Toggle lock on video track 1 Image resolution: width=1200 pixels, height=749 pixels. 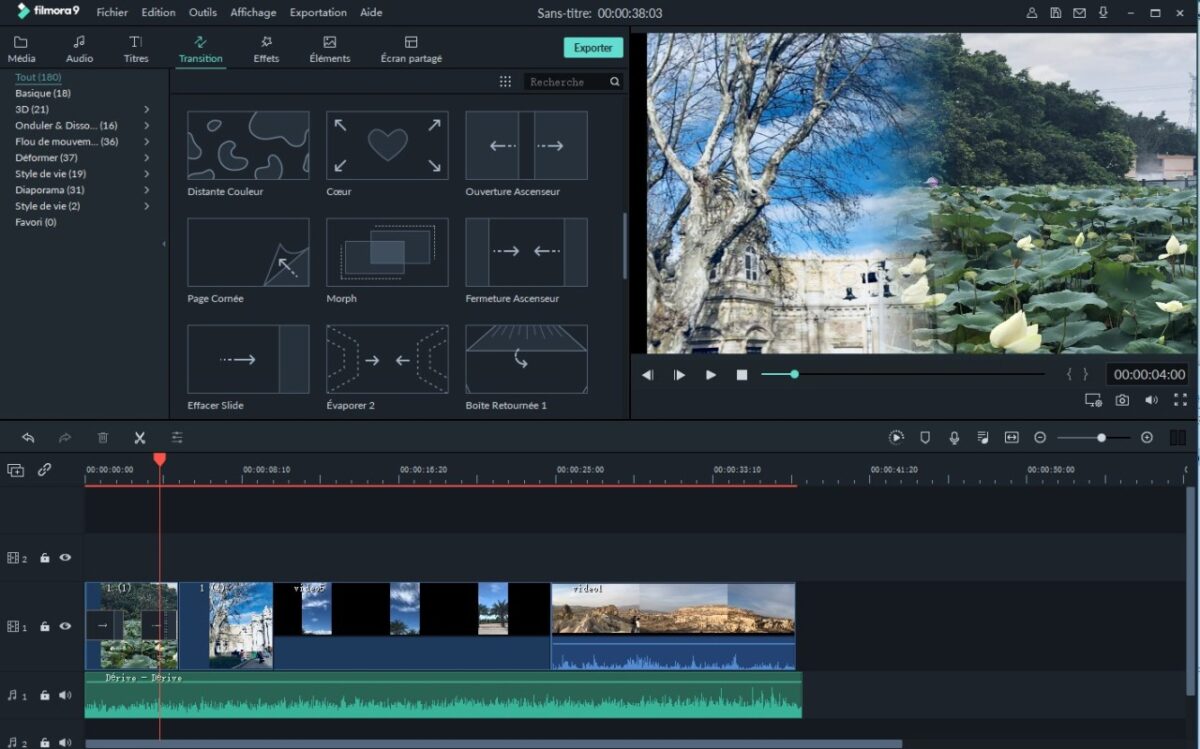45,627
